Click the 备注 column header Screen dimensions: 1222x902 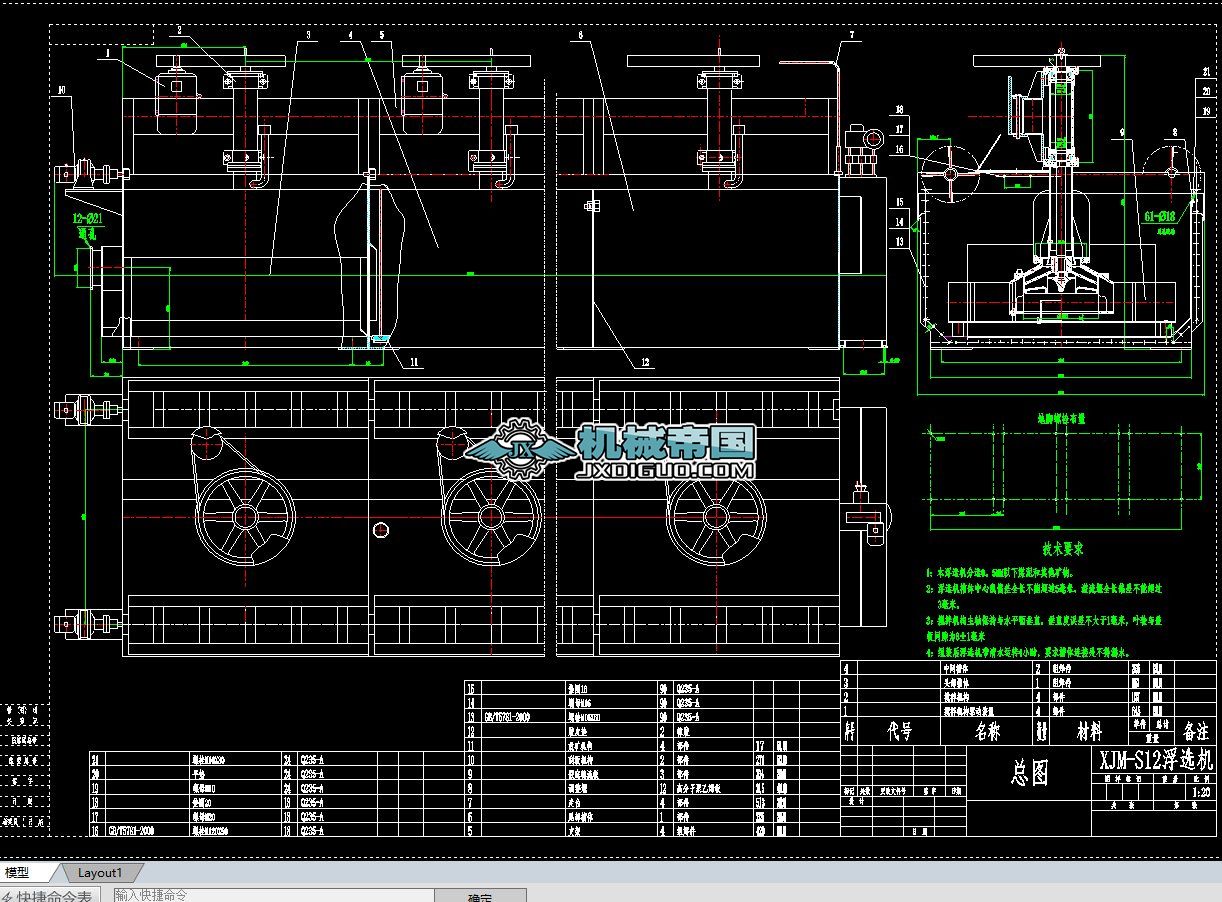coord(1196,732)
